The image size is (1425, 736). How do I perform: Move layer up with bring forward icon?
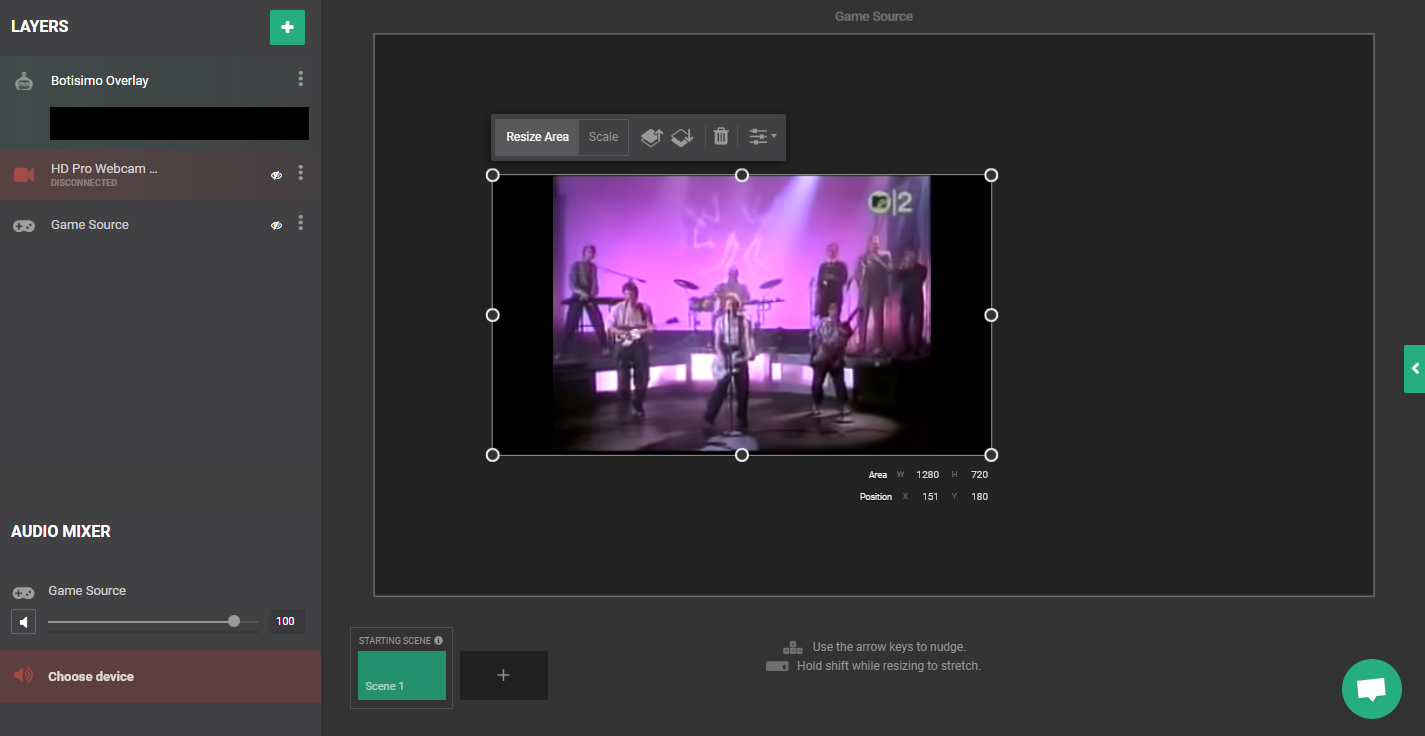click(x=652, y=137)
